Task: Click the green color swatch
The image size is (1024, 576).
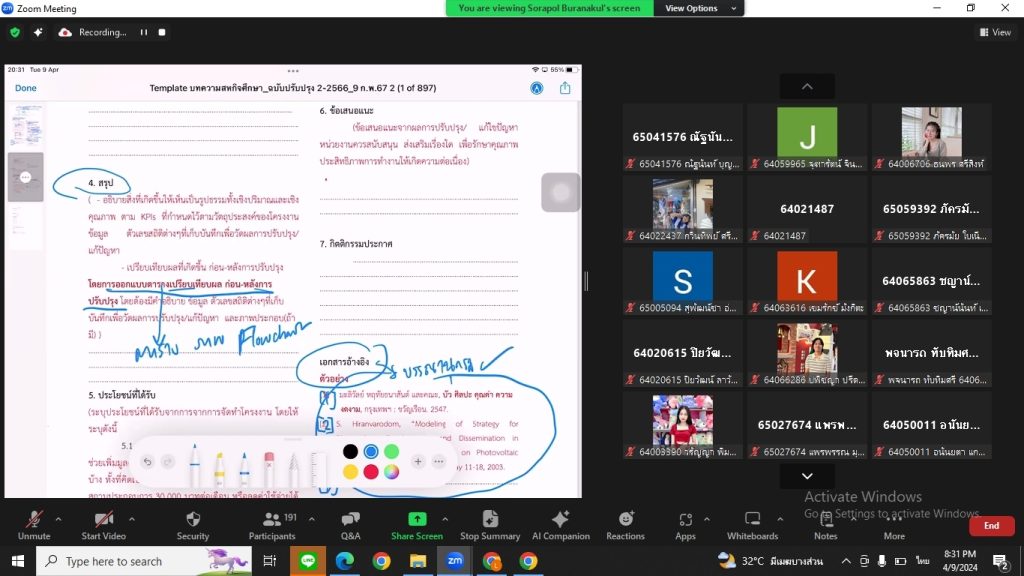Action: [x=391, y=451]
